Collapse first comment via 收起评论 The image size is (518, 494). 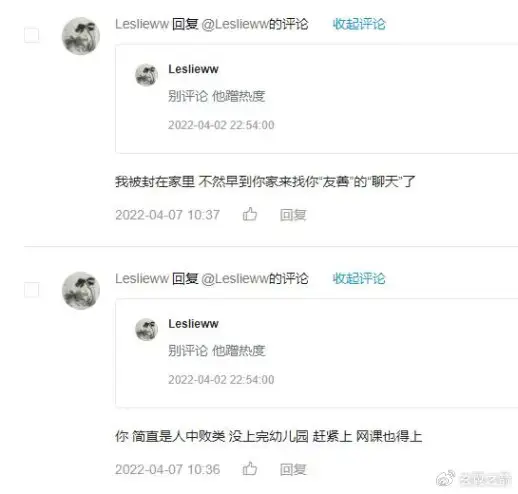[x=359, y=24]
